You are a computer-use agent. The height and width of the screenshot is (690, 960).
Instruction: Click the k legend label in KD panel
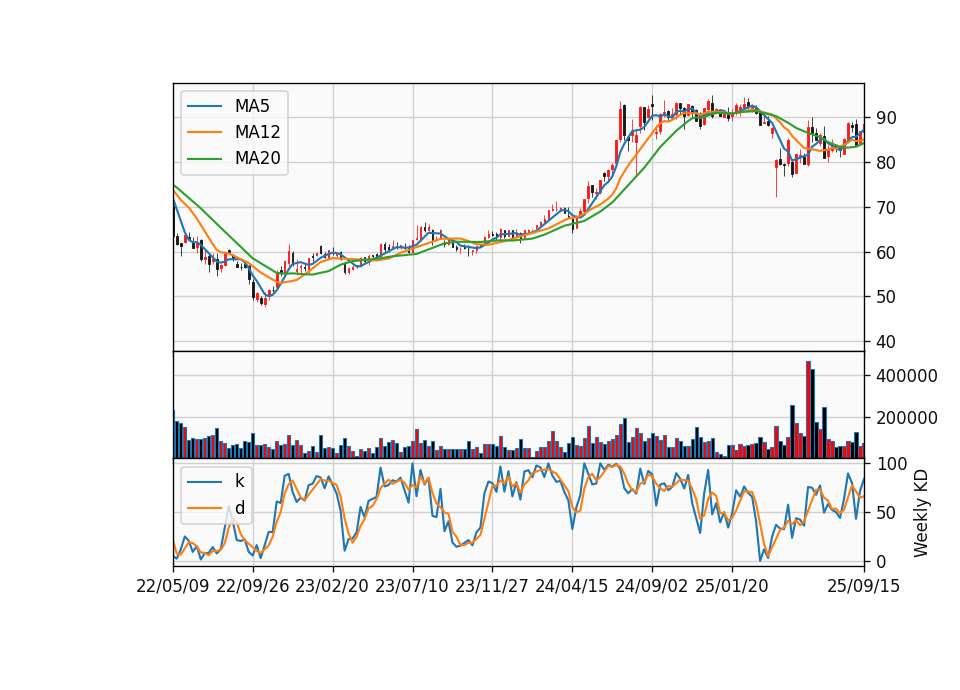(x=239, y=481)
